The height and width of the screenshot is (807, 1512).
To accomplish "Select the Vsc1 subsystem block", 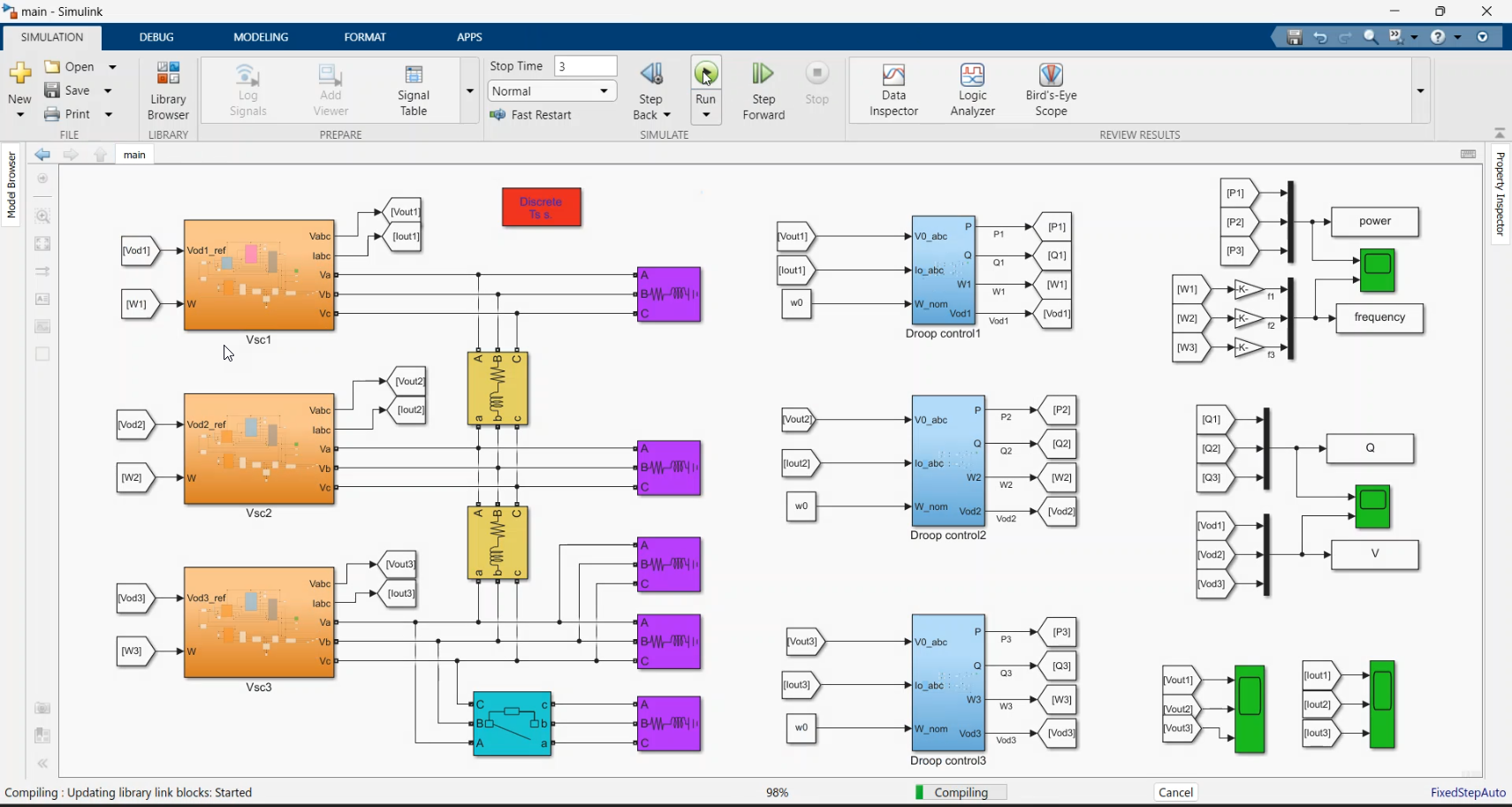I will point(259,275).
